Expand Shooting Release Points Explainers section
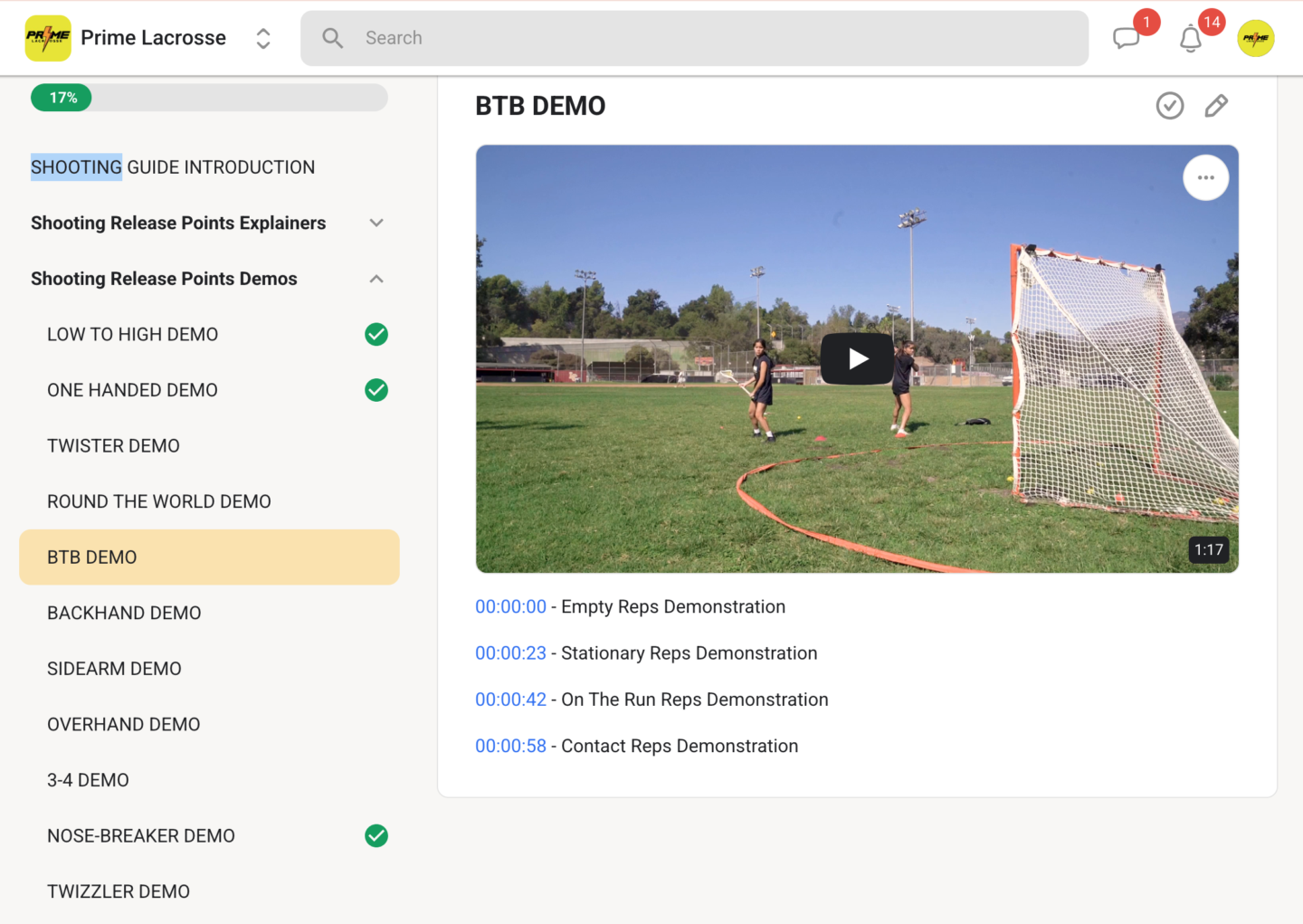1303x924 pixels. (x=376, y=224)
